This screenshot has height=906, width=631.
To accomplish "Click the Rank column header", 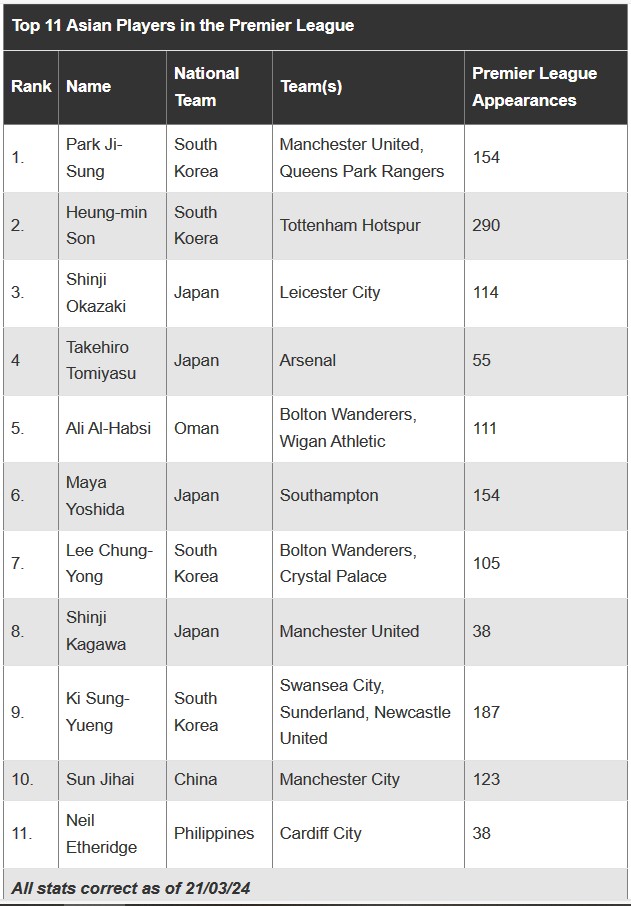I will pyautogui.click(x=31, y=87).
